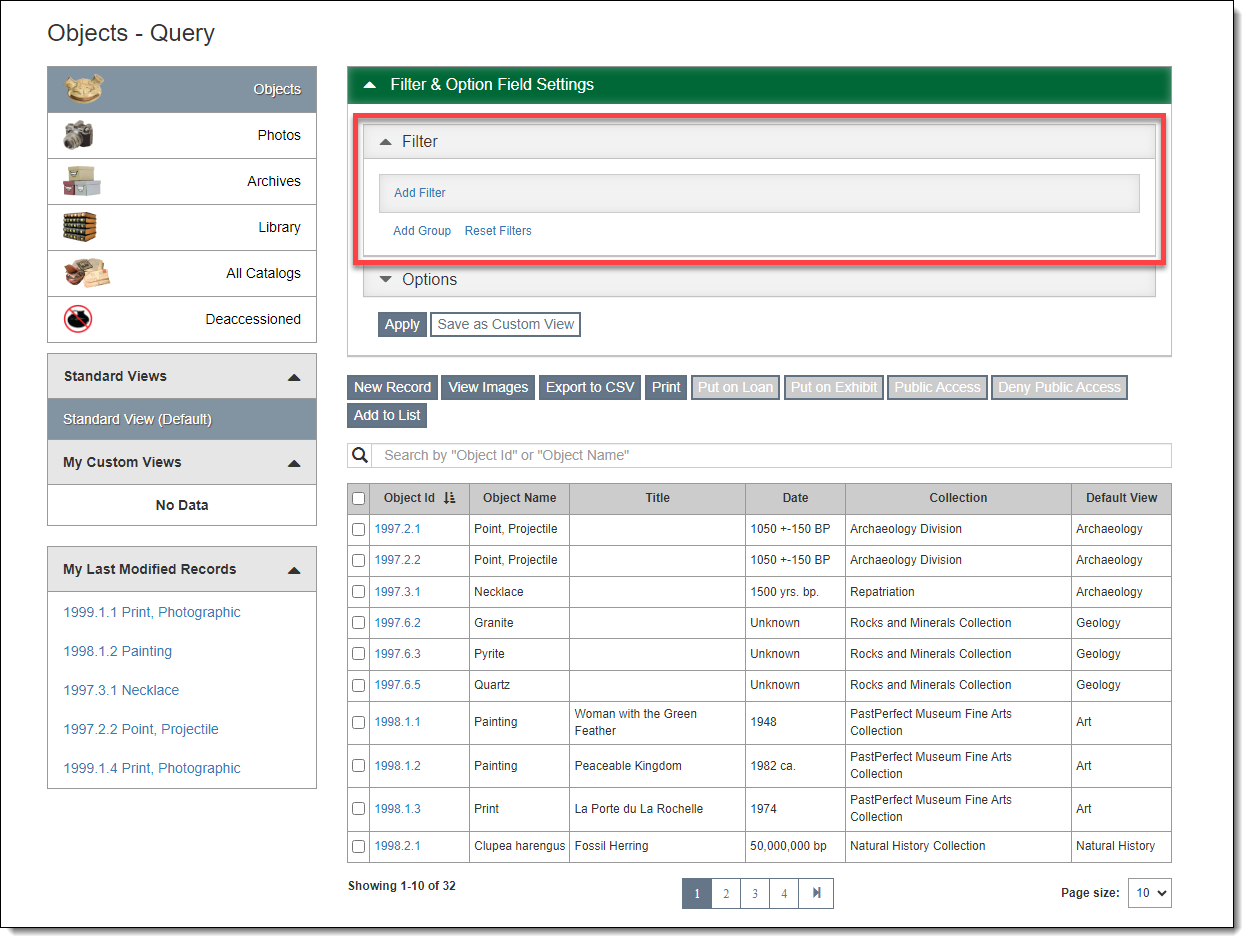Click the Object Id search input field
Viewport: 1249px width, 943px height.
point(700,455)
